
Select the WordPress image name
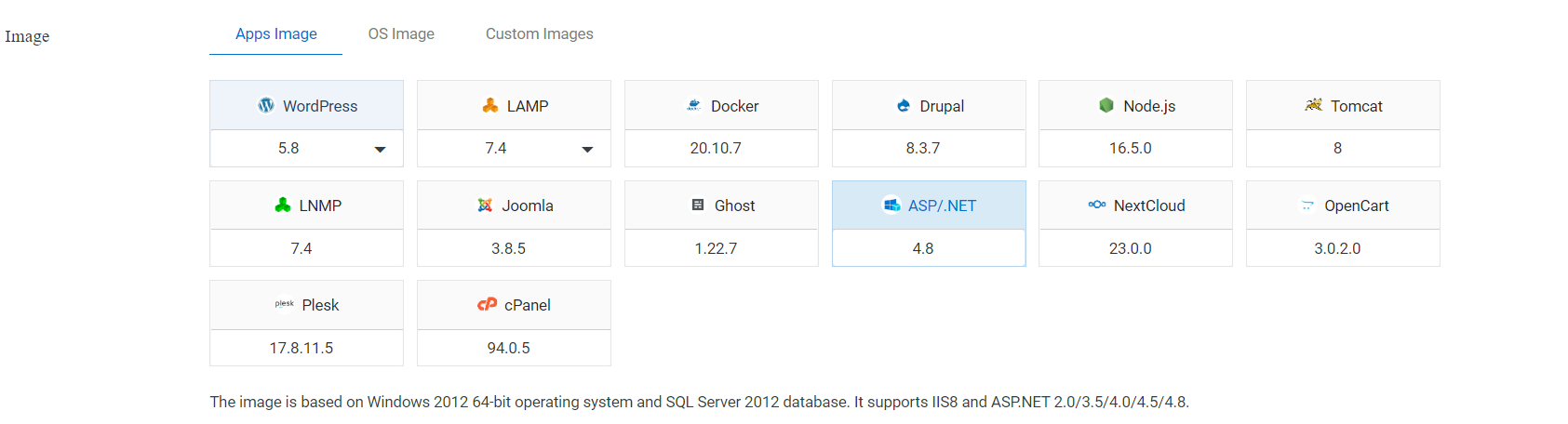point(320,106)
